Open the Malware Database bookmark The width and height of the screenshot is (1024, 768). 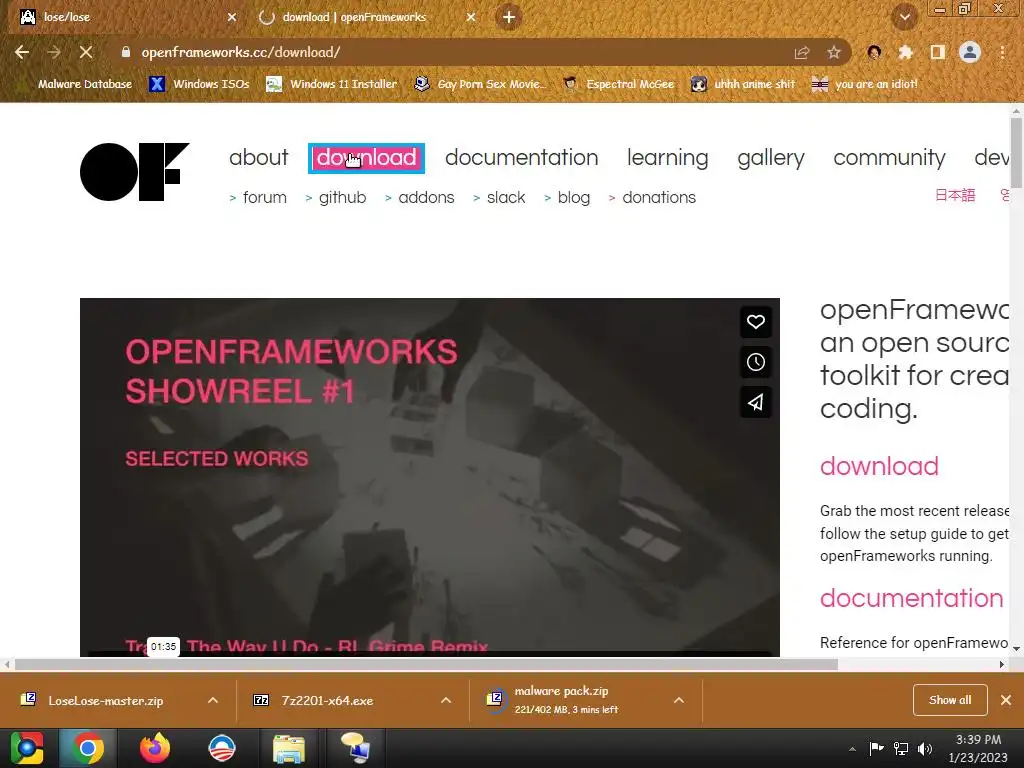click(76, 84)
